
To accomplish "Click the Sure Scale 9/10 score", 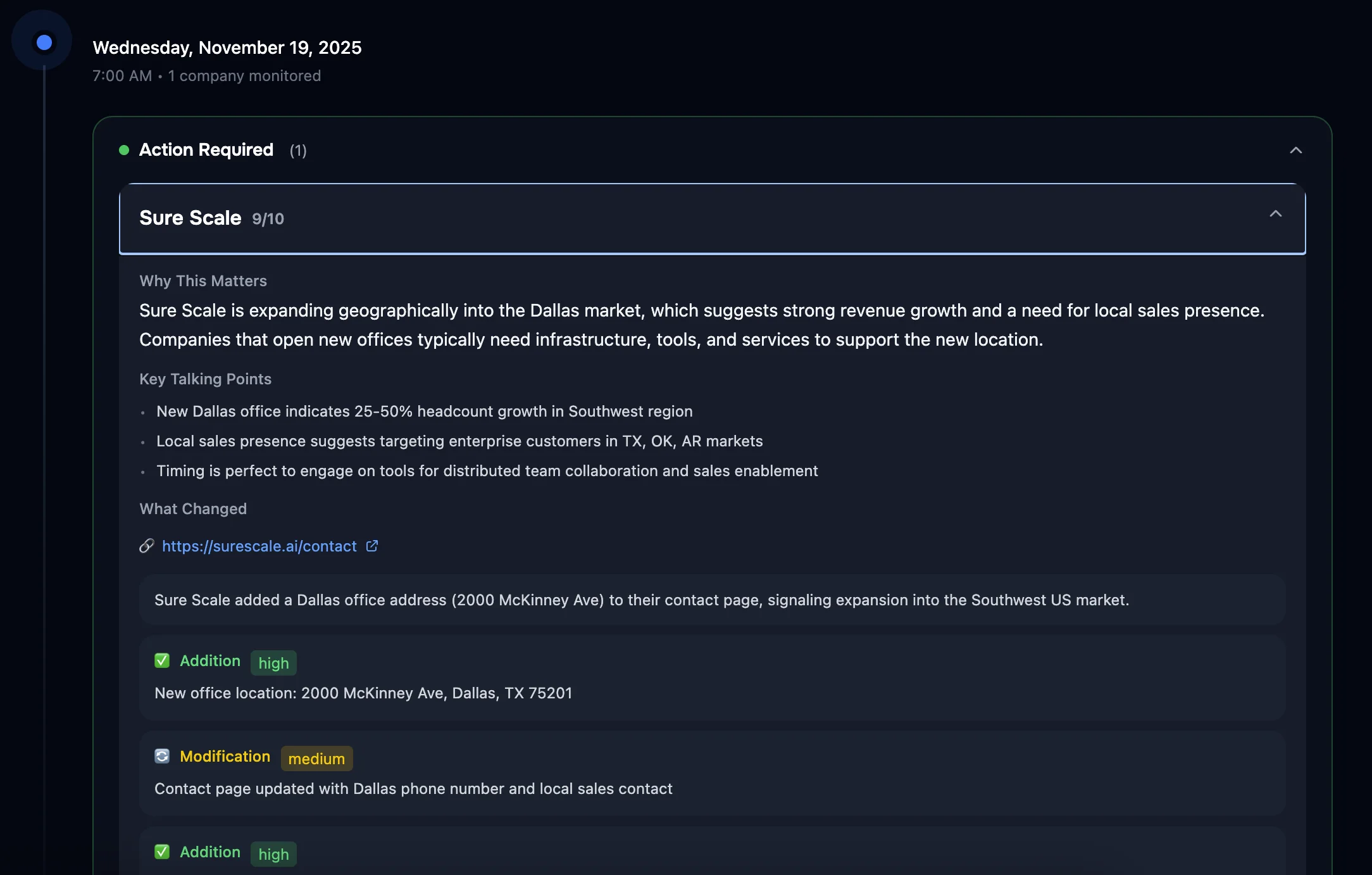I will (x=268, y=219).
